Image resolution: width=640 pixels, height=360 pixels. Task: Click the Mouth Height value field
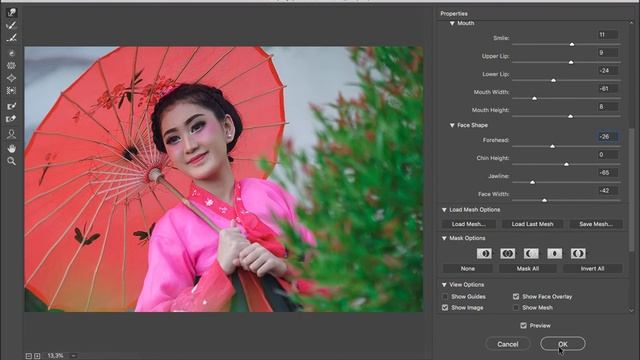(x=608, y=107)
